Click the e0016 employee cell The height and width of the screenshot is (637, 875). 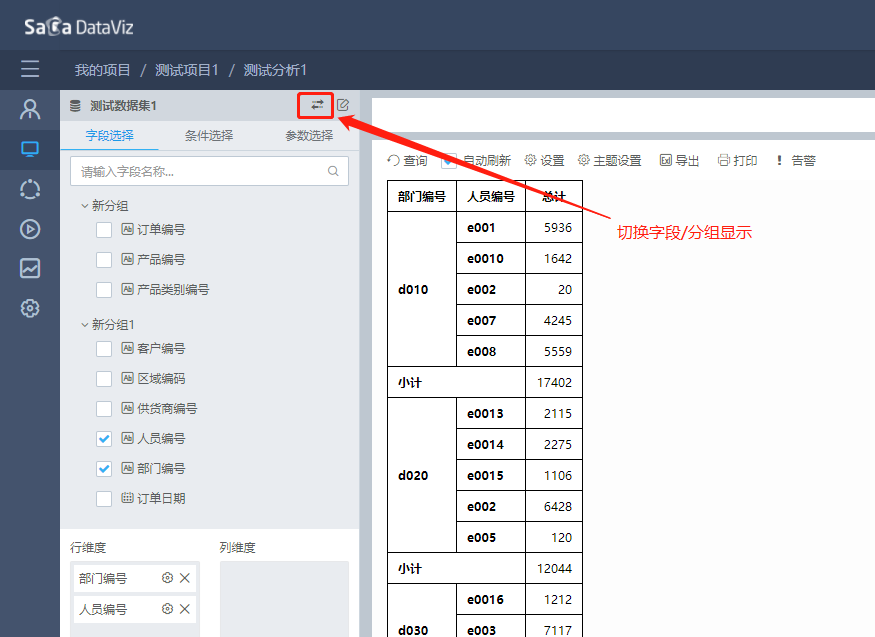[491, 600]
